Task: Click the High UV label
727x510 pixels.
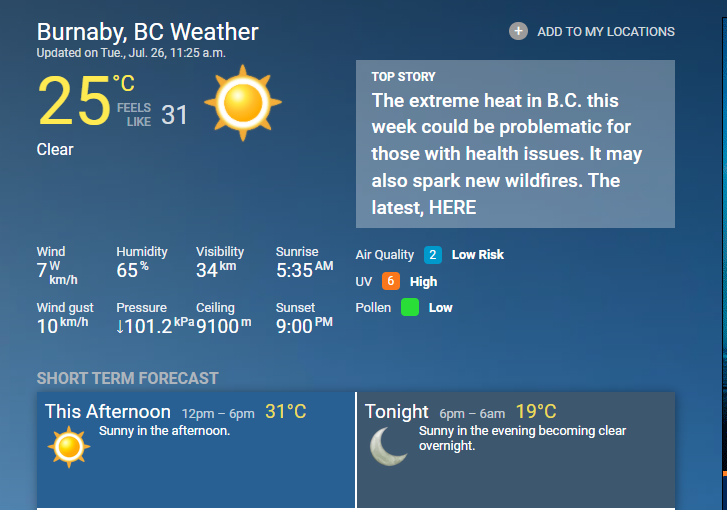Action: click(x=423, y=281)
